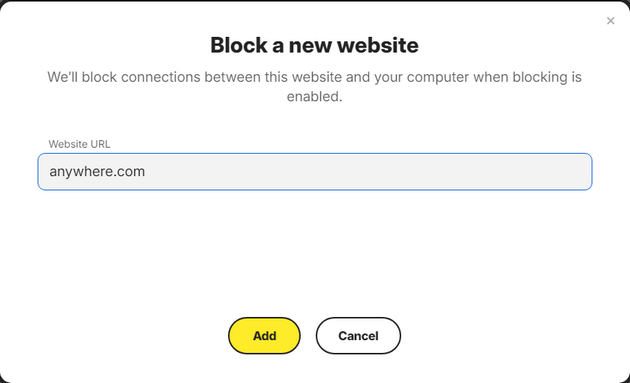Viewport: 630px width, 383px height.
Task: Close the Block a new website dialog
Action: [x=610, y=20]
